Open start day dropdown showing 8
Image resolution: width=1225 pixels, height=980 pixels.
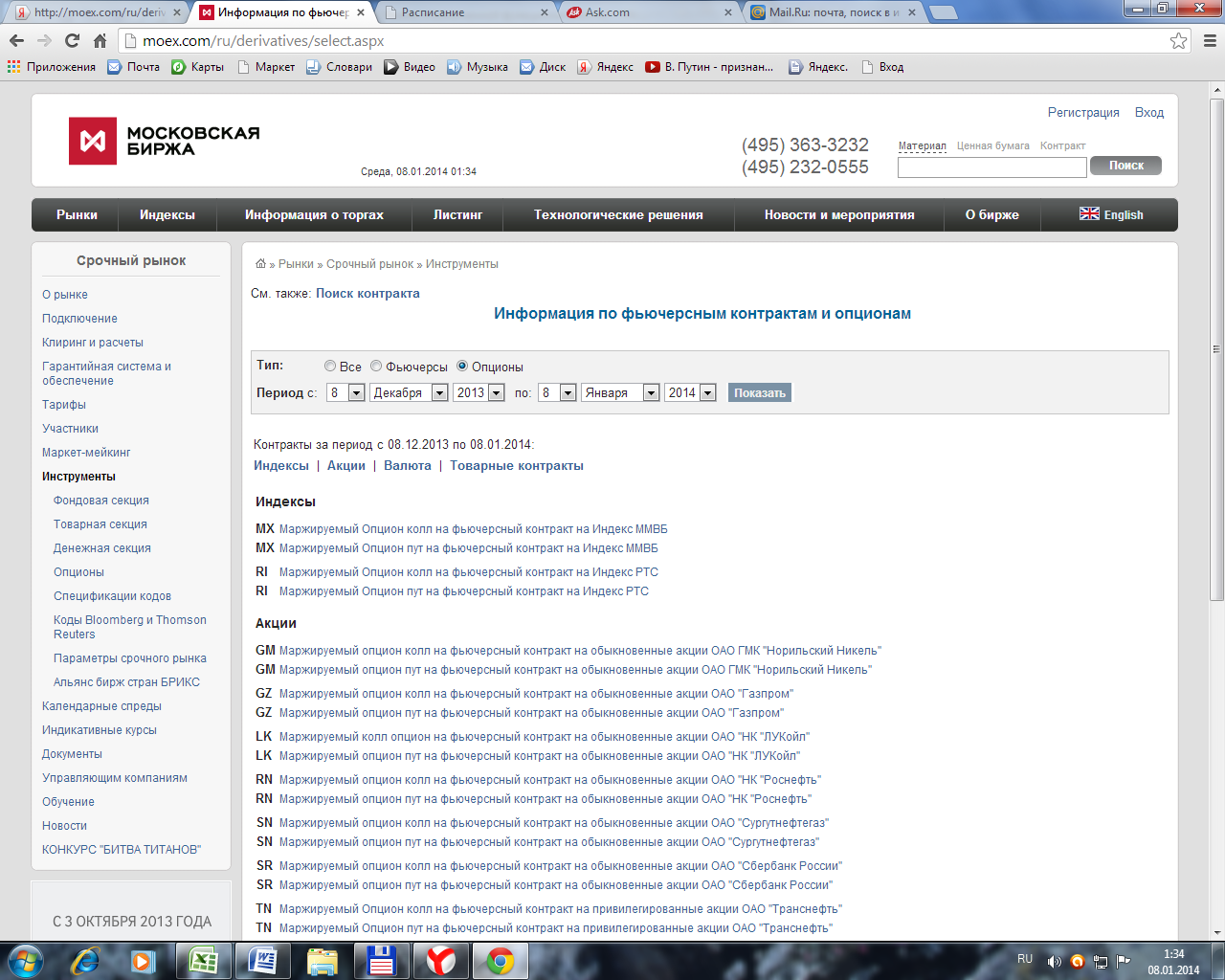pyautogui.click(x=345, y=392)
